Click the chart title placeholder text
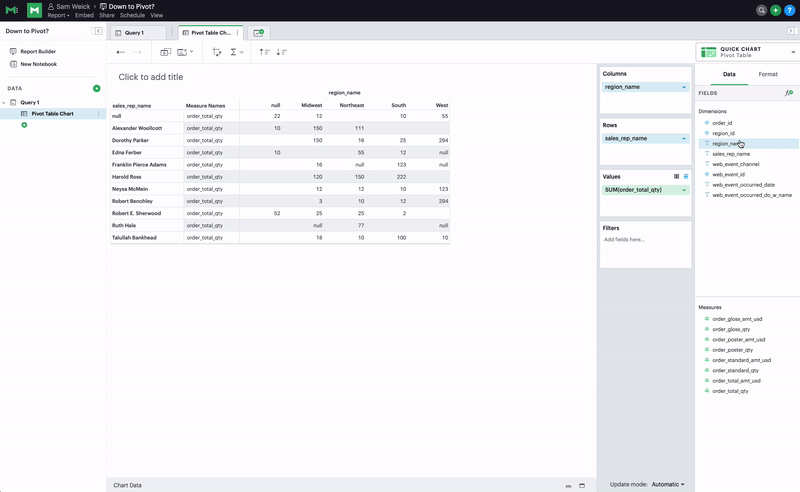Viewport: 800px width, 492px height. tap(150, 77)
